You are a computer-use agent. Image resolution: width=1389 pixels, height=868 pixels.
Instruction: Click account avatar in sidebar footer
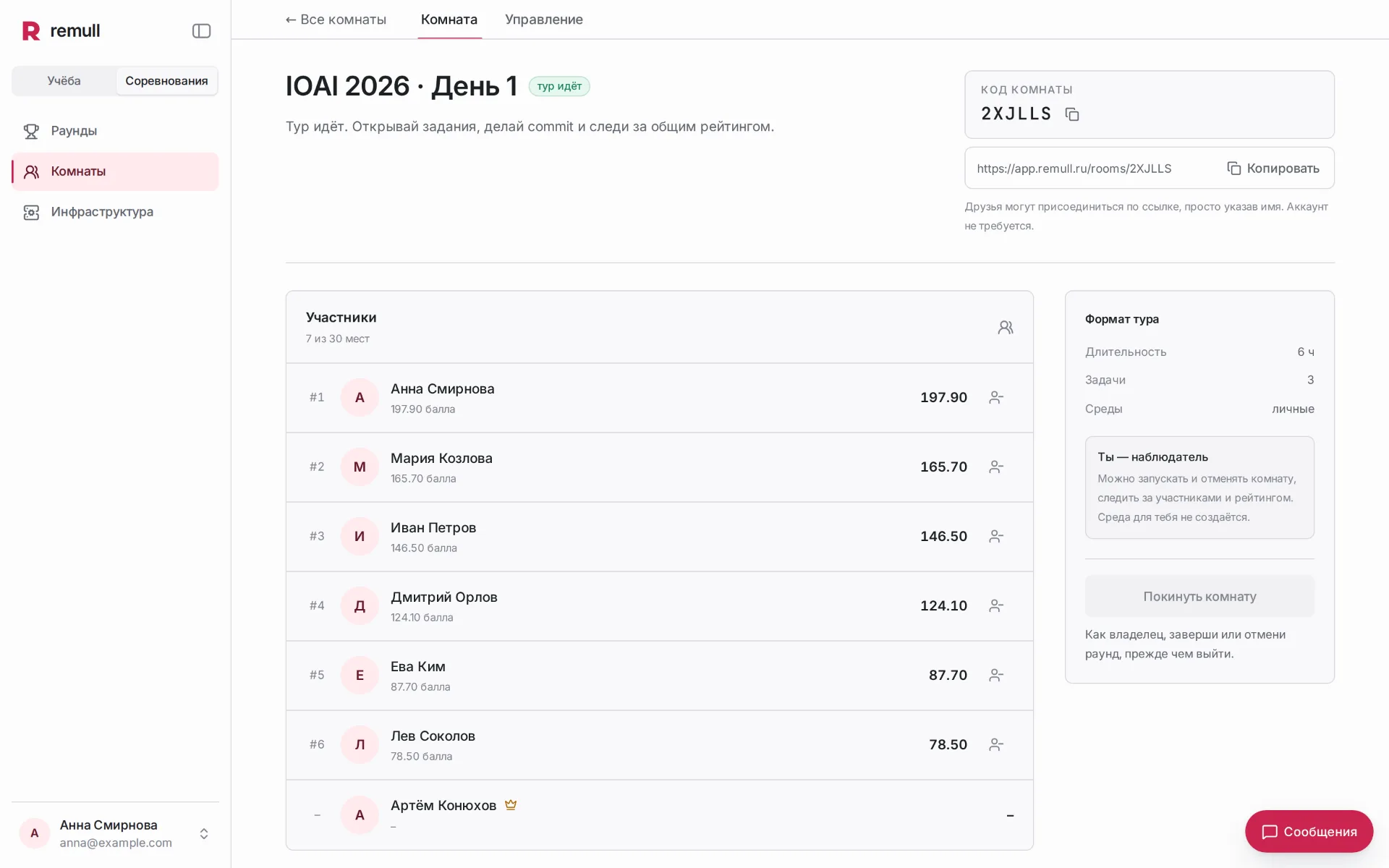pyautogui.click(x=34, y=833)
